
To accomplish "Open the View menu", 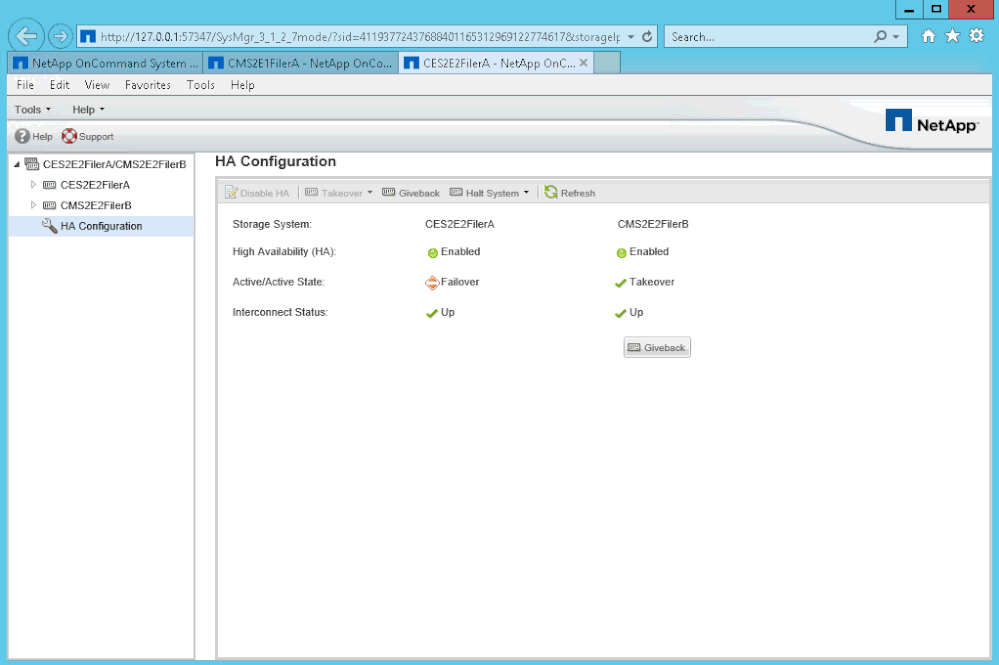I will tap(97, 85).
